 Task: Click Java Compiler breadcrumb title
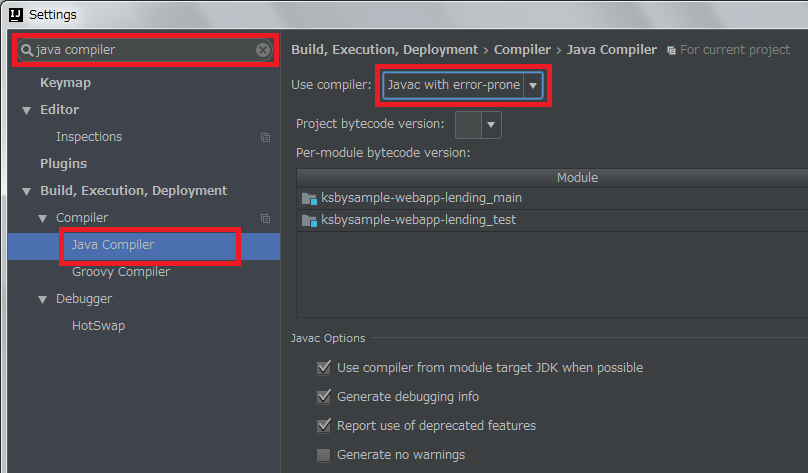pyautogui.click(x=612, y=49)
